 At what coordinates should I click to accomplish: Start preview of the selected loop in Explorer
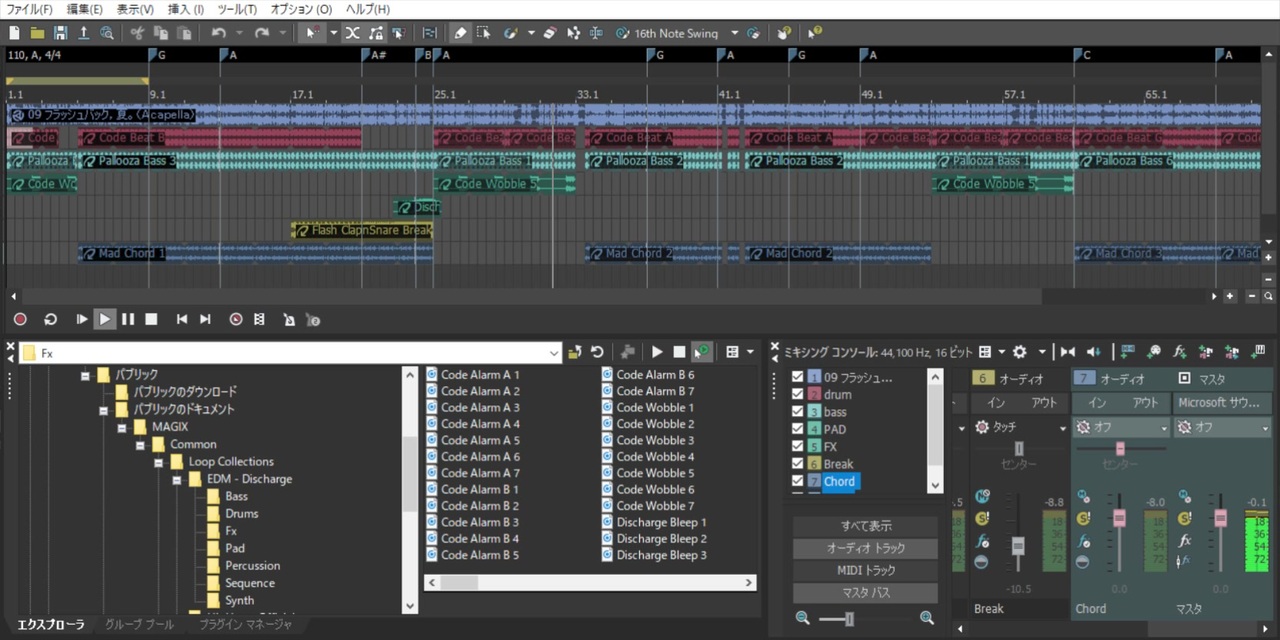coord(657,352)
